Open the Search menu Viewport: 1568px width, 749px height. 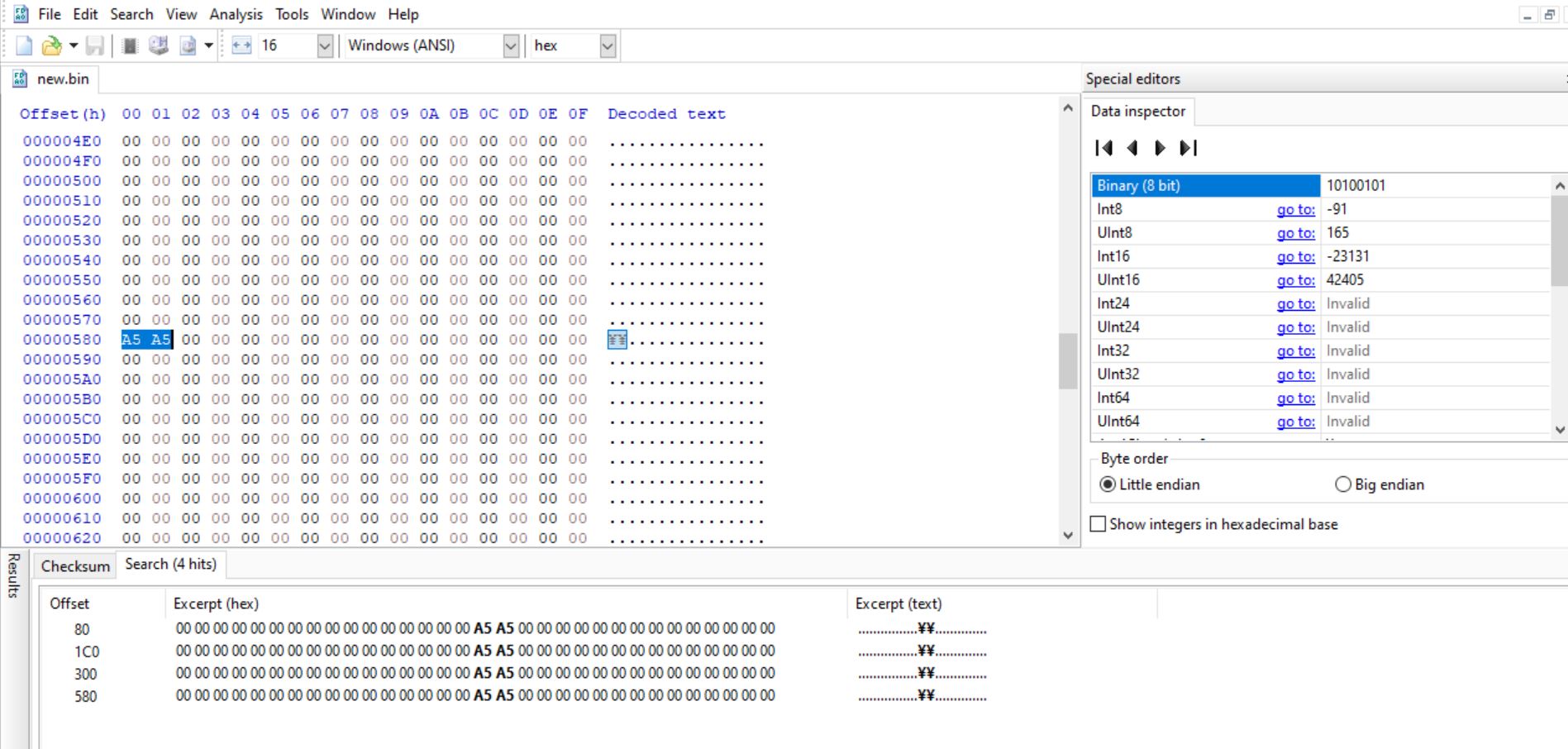click(131, 14)
